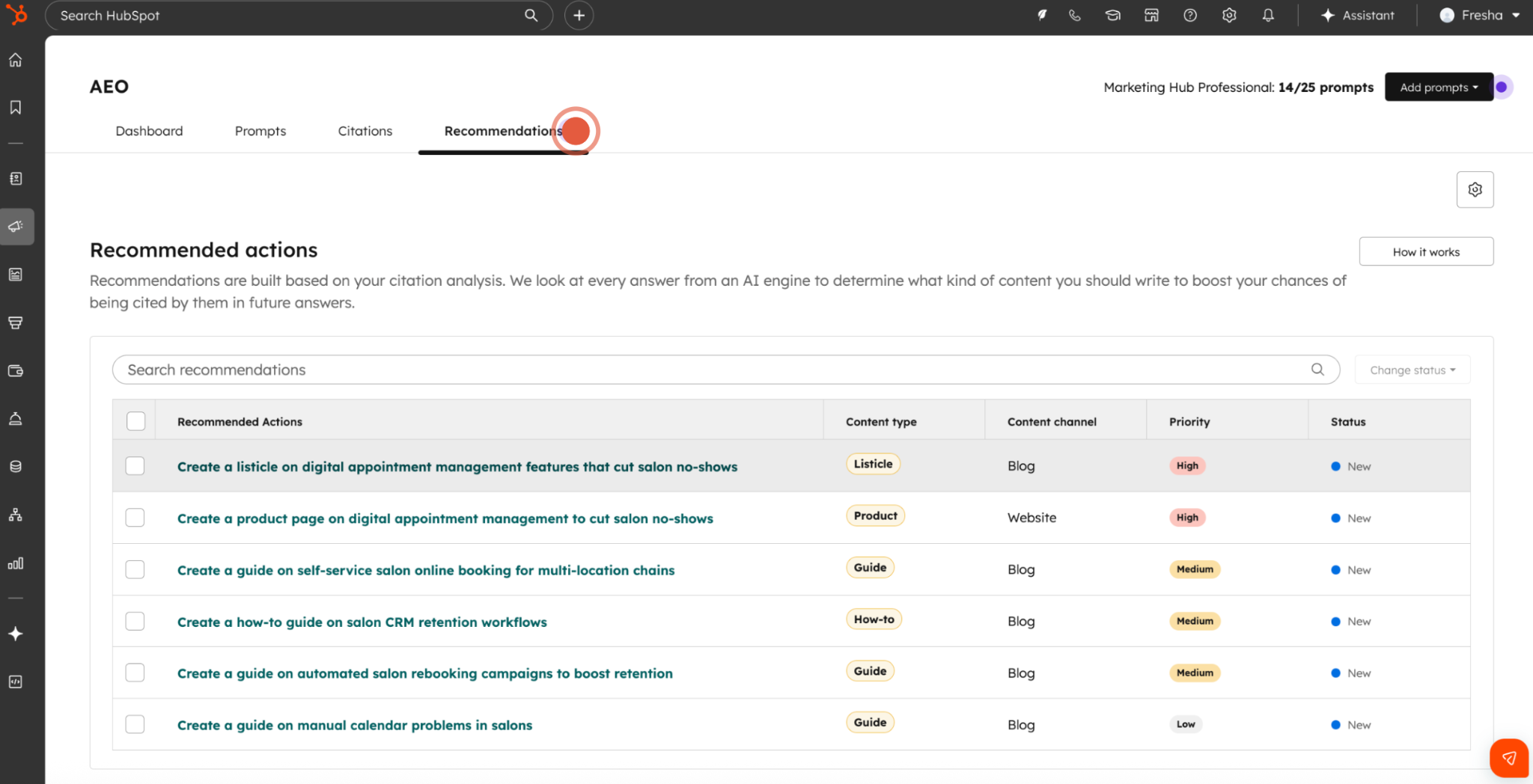Click the Search HubSpot field

299,15
